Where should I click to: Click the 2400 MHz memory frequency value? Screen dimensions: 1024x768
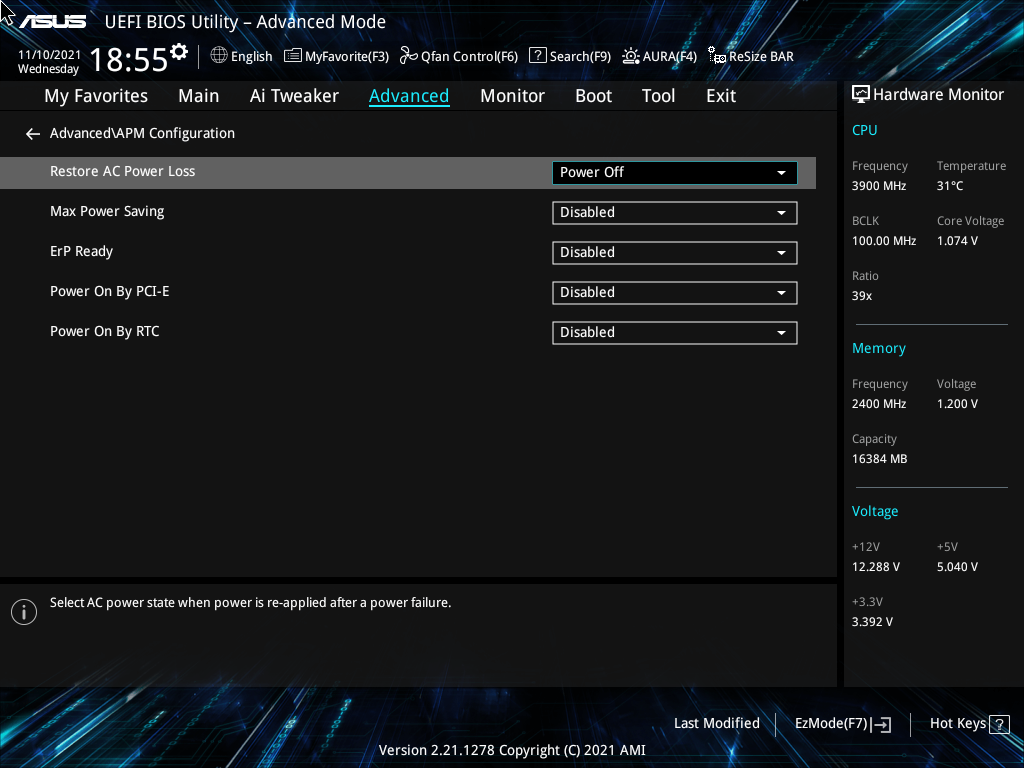click(879, 404)
